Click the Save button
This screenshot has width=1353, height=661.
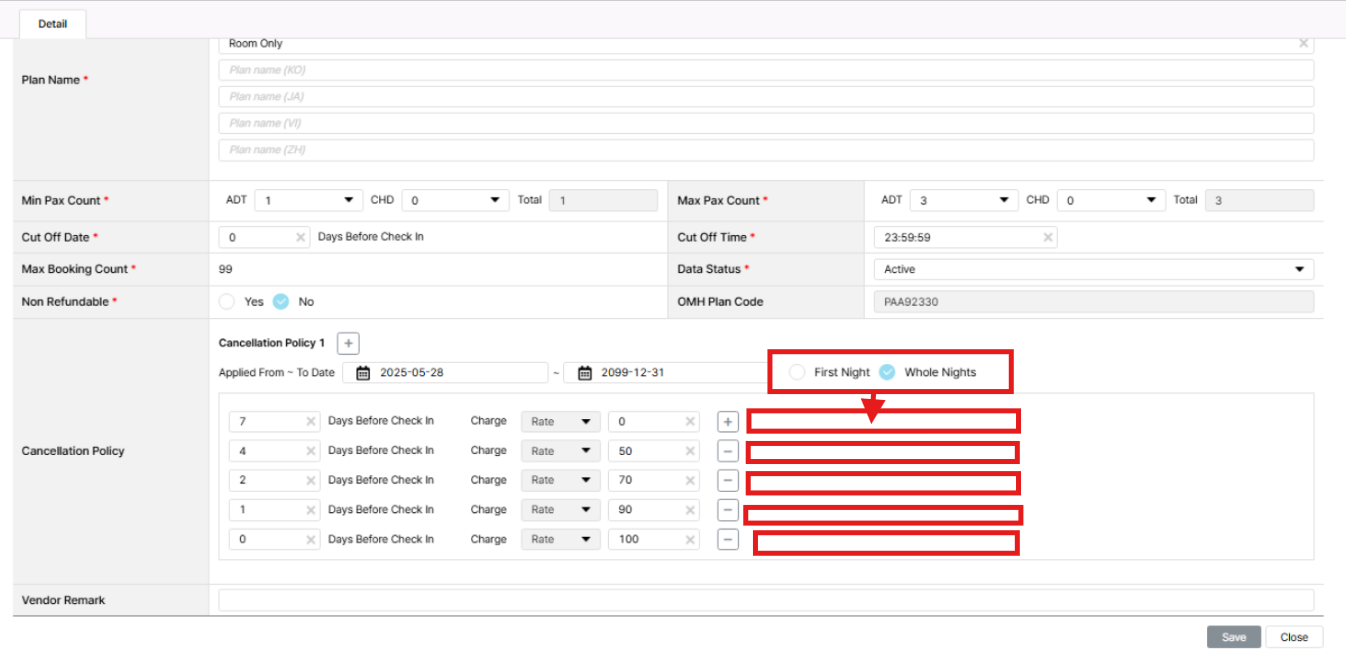pyautogui.click(x=1233, y=637)
